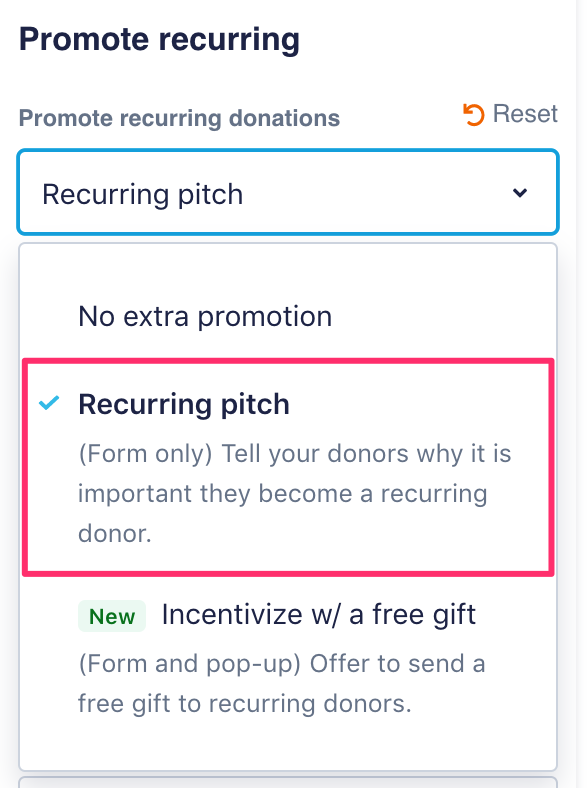Screen dimensions: 588x788
Task: Choose the Recurring pitch option title
Action: (x=184, y=405)
